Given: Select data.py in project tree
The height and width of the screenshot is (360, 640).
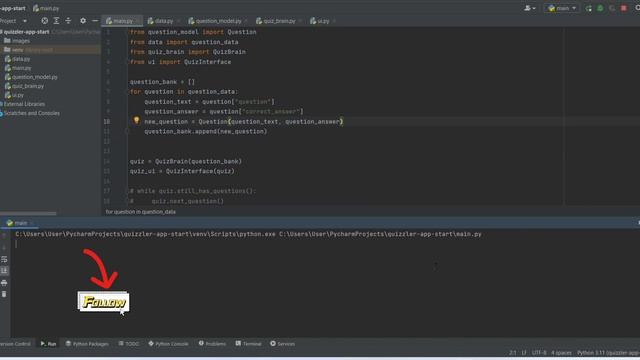Looking at the screenshot, I should (18, 59).
